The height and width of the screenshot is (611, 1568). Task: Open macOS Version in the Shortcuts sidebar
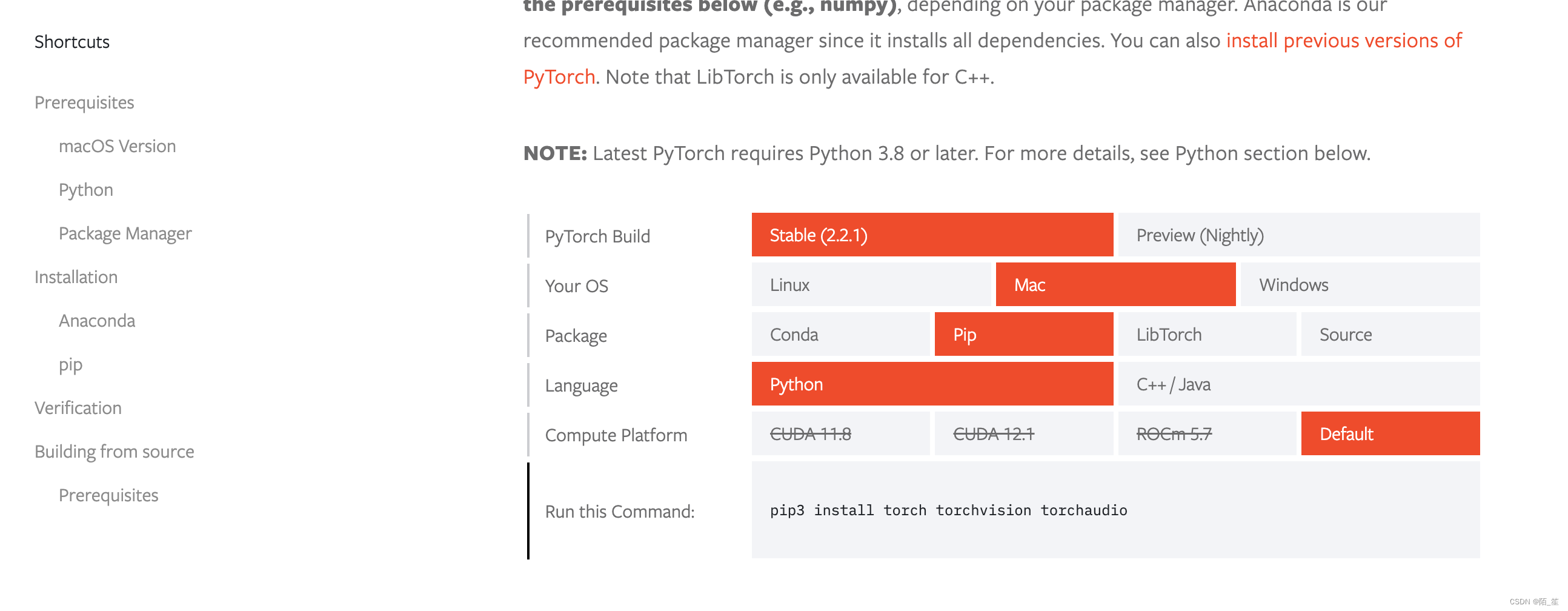pyautogui.click(x=117, y=145)
